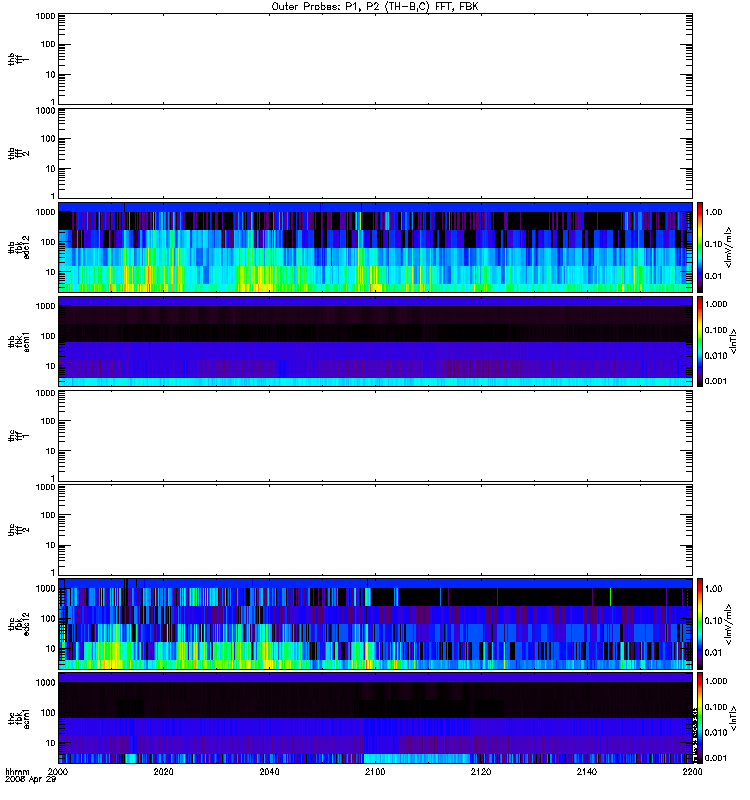
Task: Select the 2020 time tick label
Action: (x=163, y=772)
